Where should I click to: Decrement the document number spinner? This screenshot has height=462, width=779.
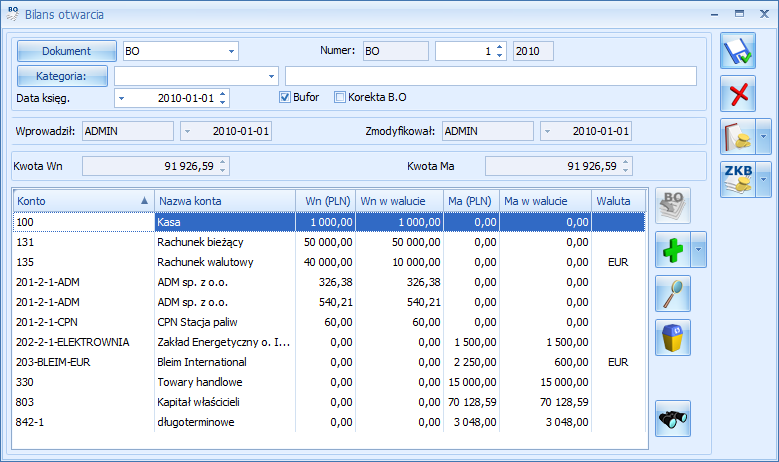(499, 55)
